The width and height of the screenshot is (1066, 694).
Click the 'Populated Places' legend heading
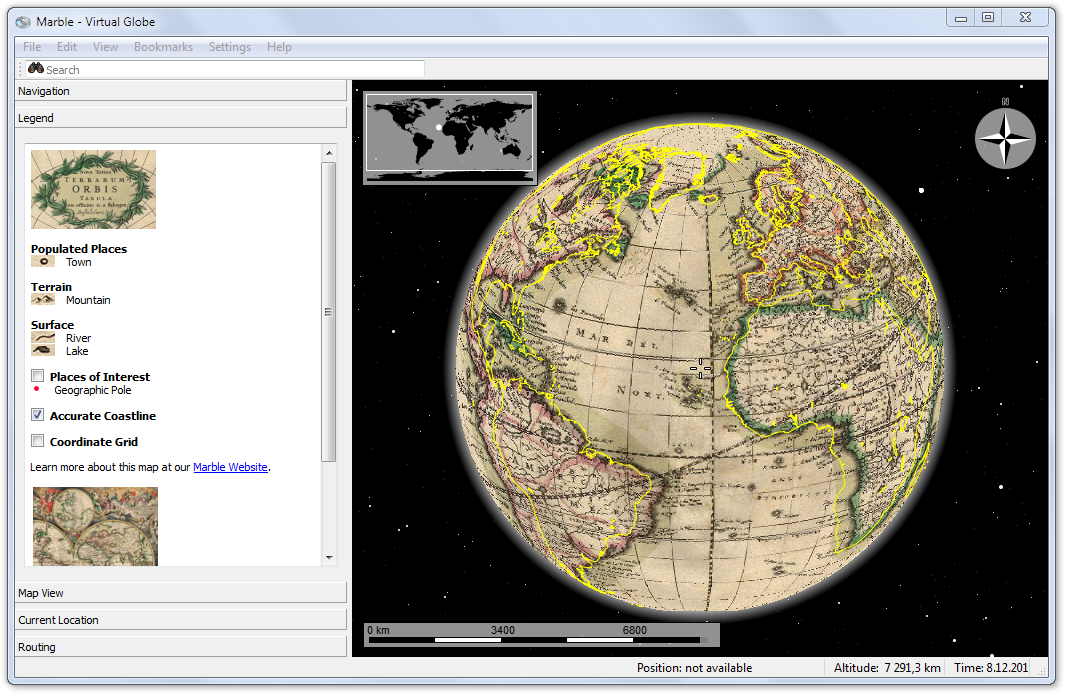[x=79, y=249]
